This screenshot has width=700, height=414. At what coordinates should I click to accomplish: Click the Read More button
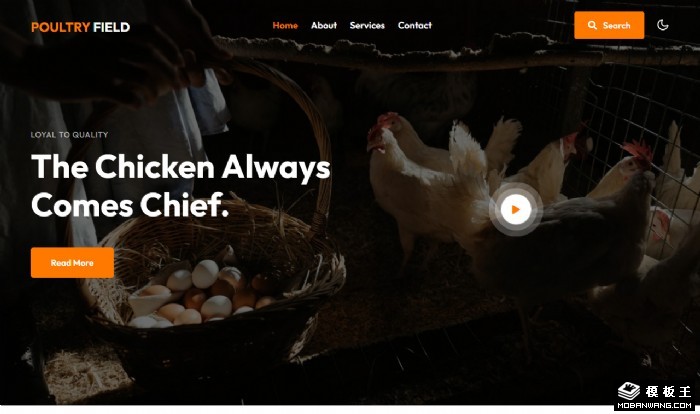pyautogui.click(x=72, y=263)
